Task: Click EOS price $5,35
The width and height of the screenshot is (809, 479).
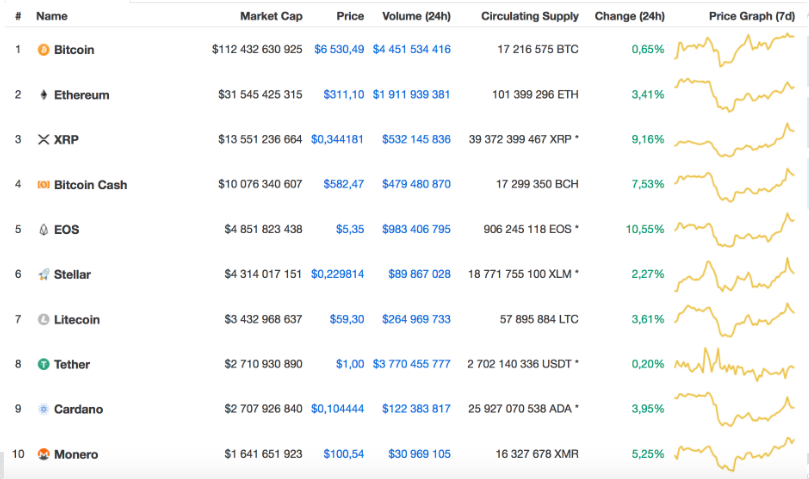Action: click(350, 229)
